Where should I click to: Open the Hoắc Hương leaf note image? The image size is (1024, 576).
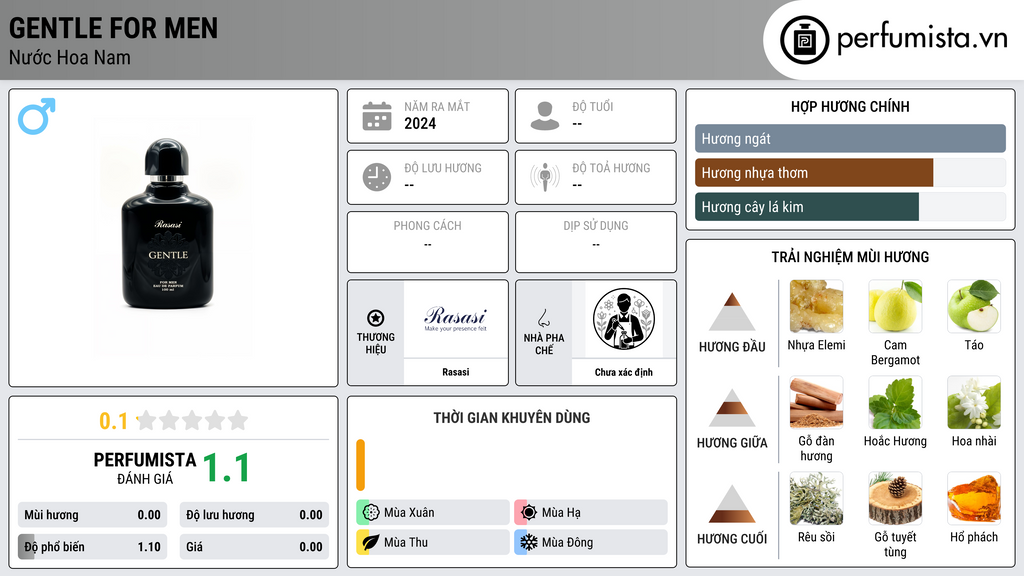pyautogui.click(x=895, y=402)
